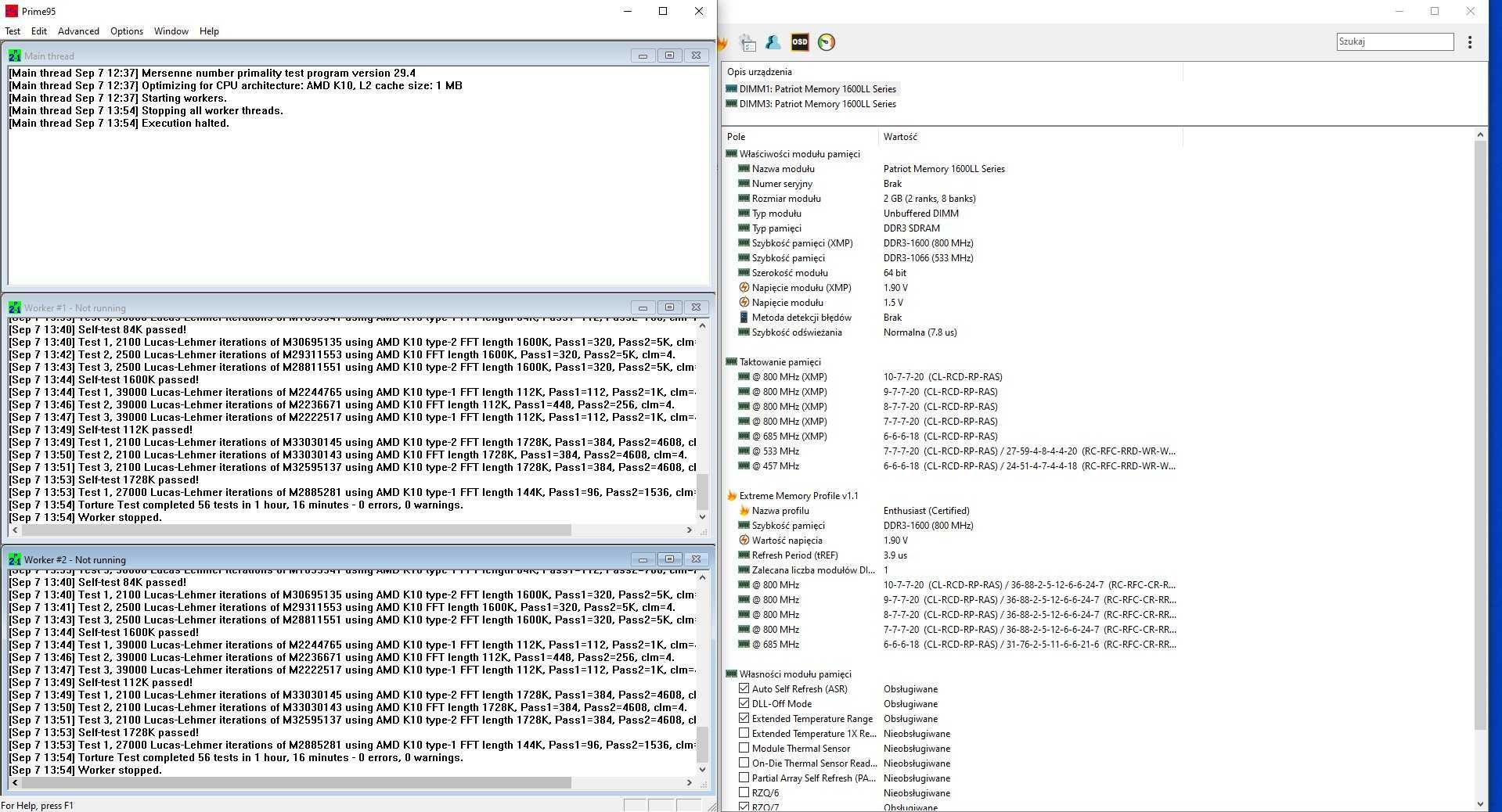Viewport: 1502px width, 812px height.
Task: Open the report checklist icon in AIDA64 toolbar
Action: 747,42
